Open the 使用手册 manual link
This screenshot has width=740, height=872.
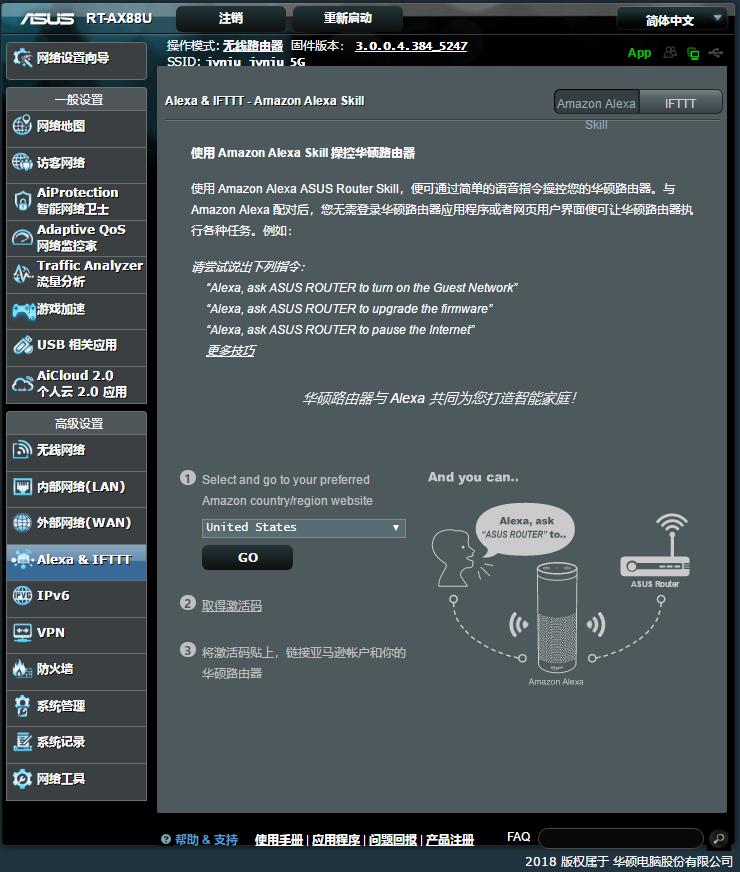pyautogui.click(x=279, y=840)
